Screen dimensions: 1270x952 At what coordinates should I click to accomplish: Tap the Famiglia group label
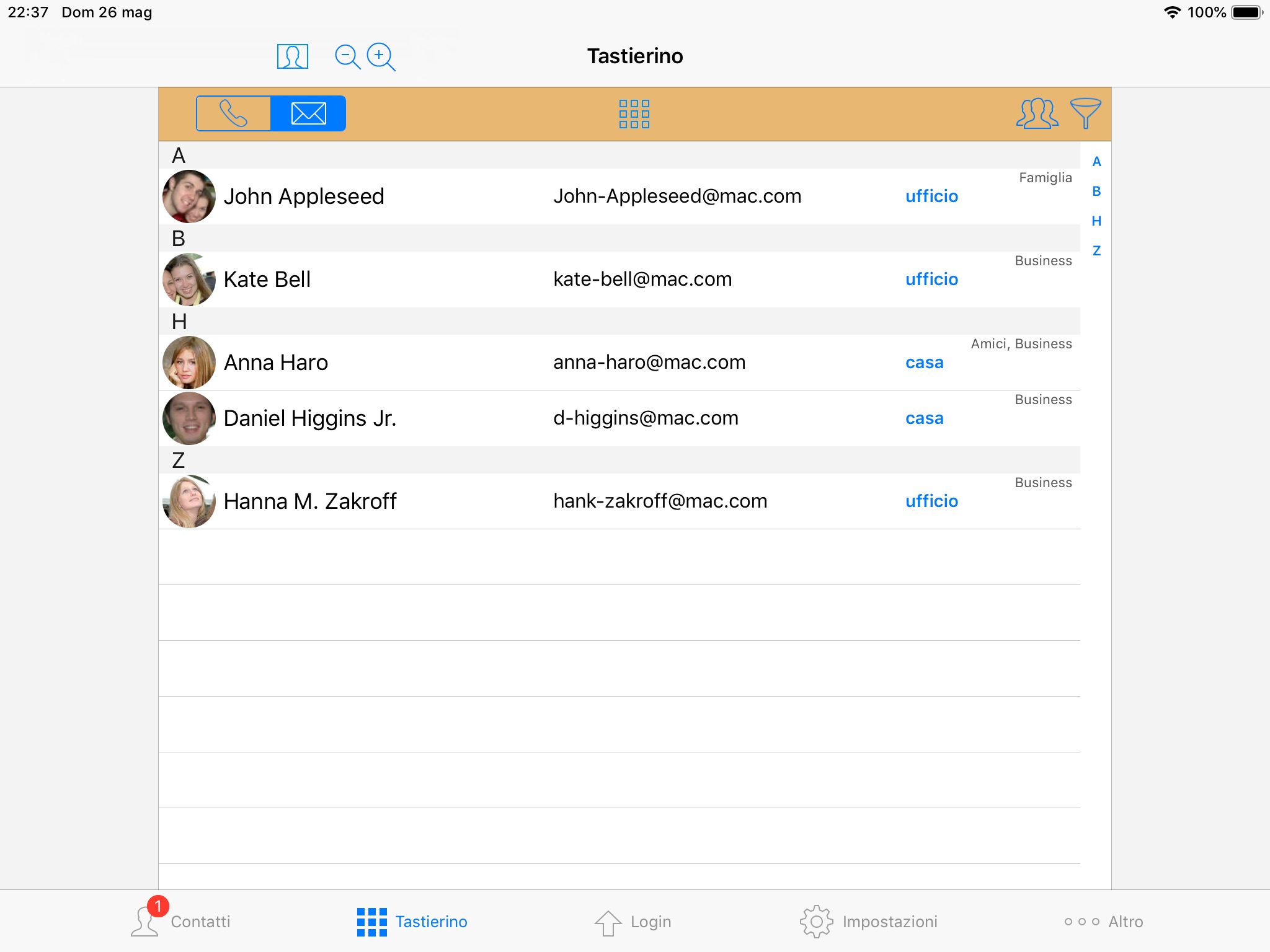point(1045,177)
